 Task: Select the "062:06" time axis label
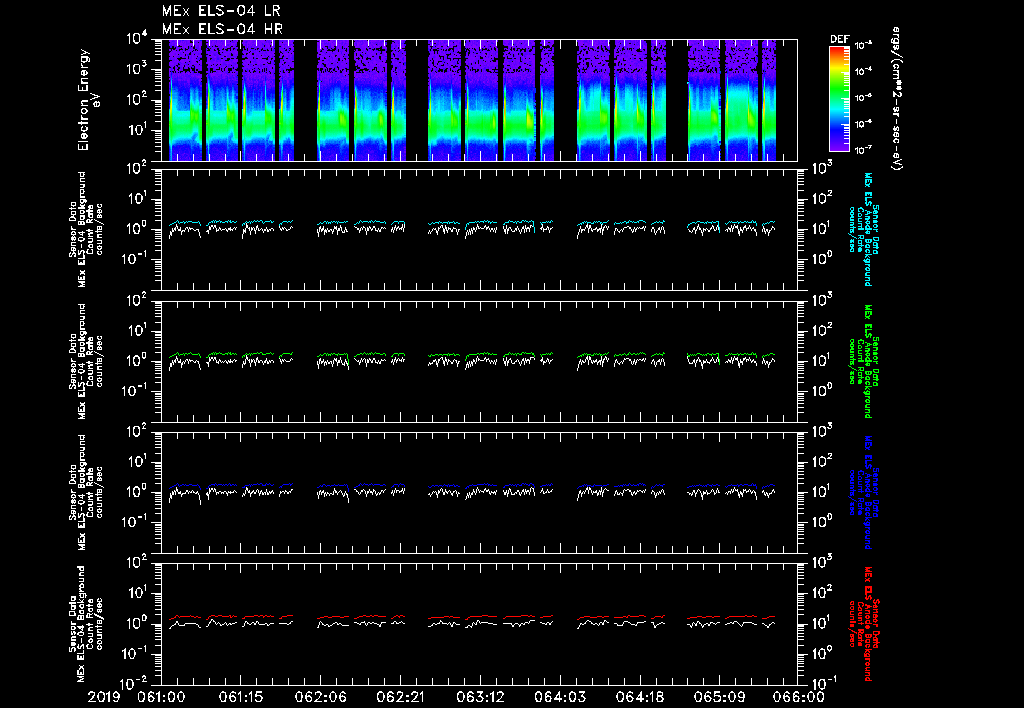[321, 698]
